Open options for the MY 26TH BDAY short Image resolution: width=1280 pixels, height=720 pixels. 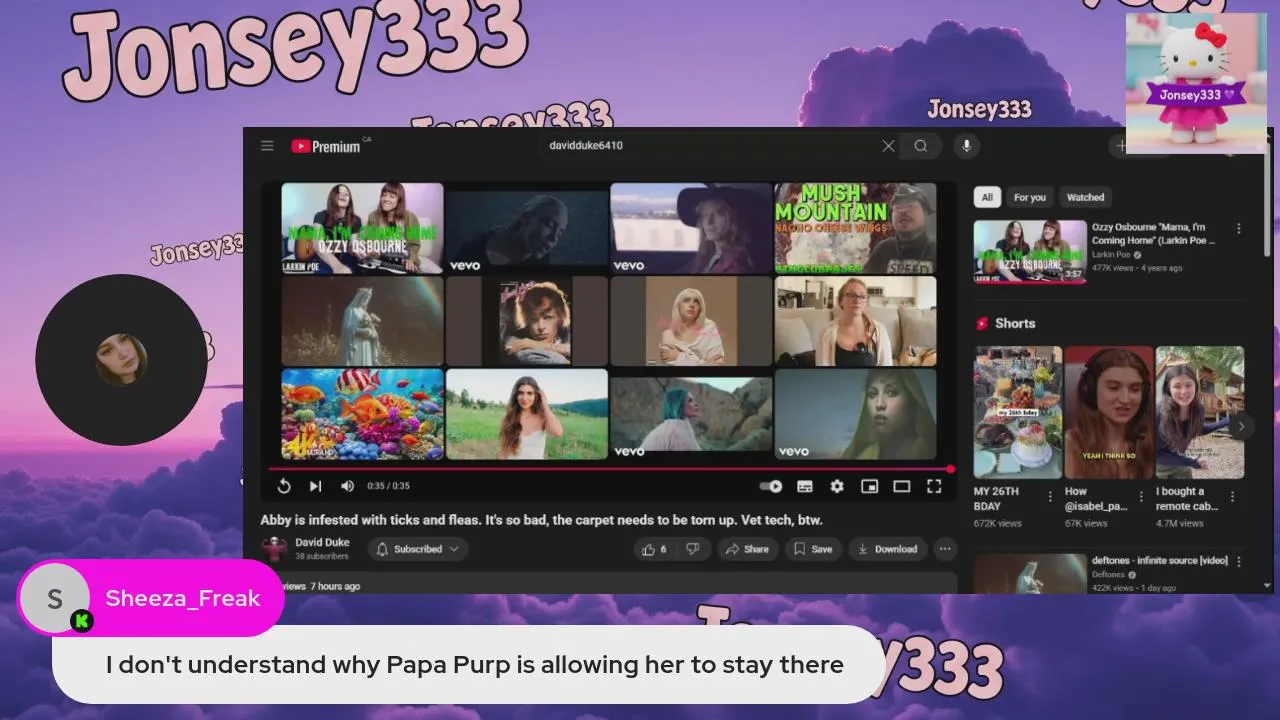pyautogui.click(x=1050, y=497)
